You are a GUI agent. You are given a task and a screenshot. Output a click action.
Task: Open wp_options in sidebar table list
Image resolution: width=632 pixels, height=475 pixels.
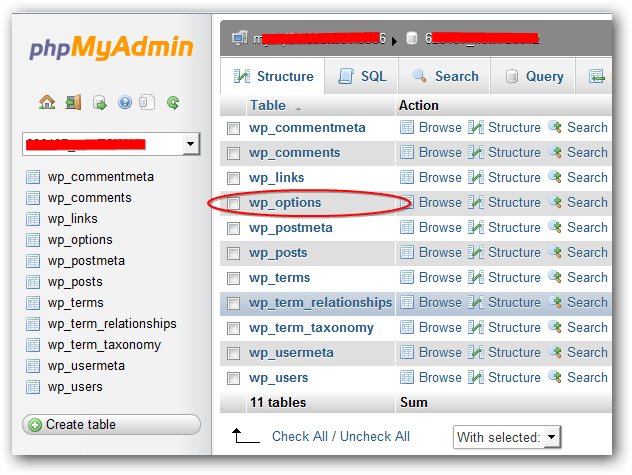pos(80,240)
